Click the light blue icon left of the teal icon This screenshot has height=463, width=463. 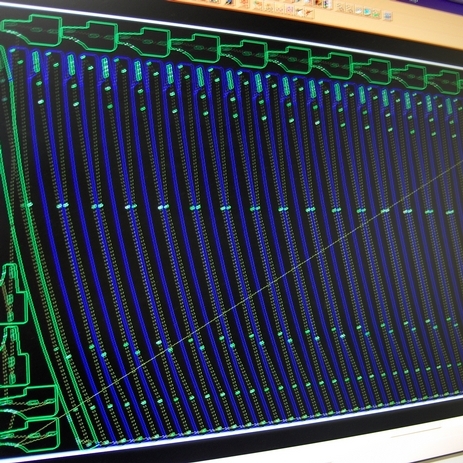click(359, 11)
